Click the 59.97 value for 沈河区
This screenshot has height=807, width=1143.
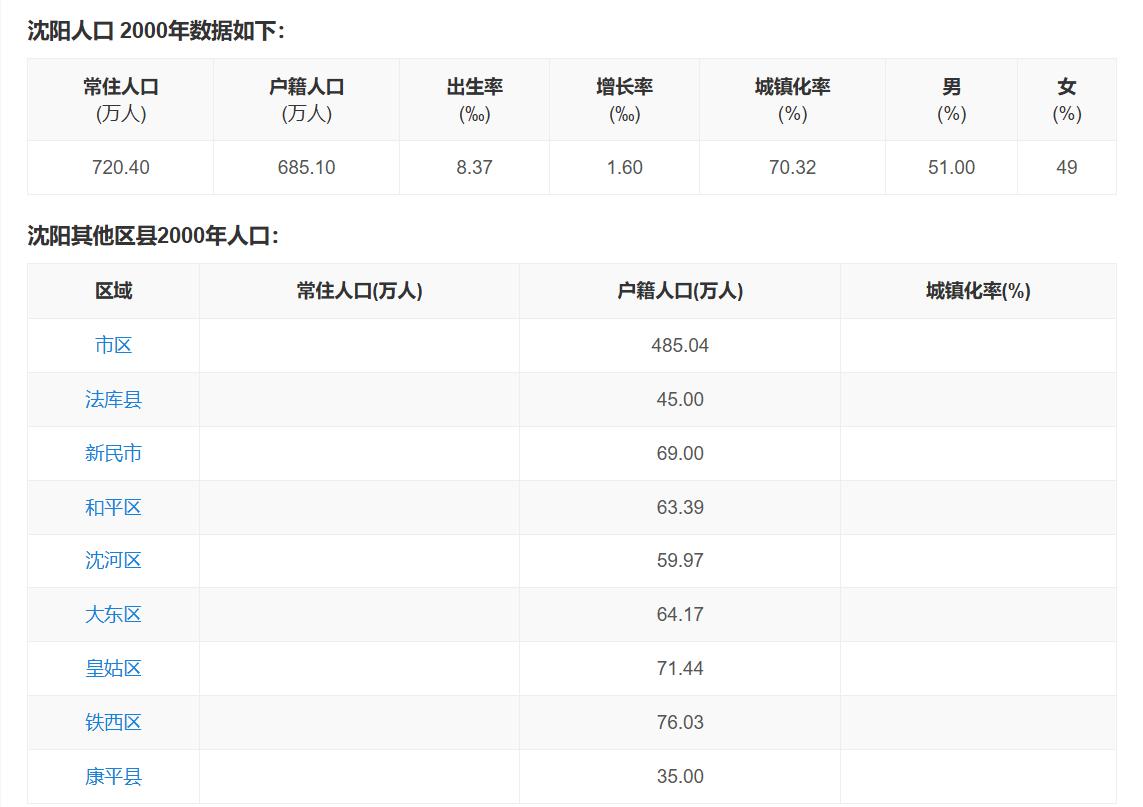click(x=680, y=560)
